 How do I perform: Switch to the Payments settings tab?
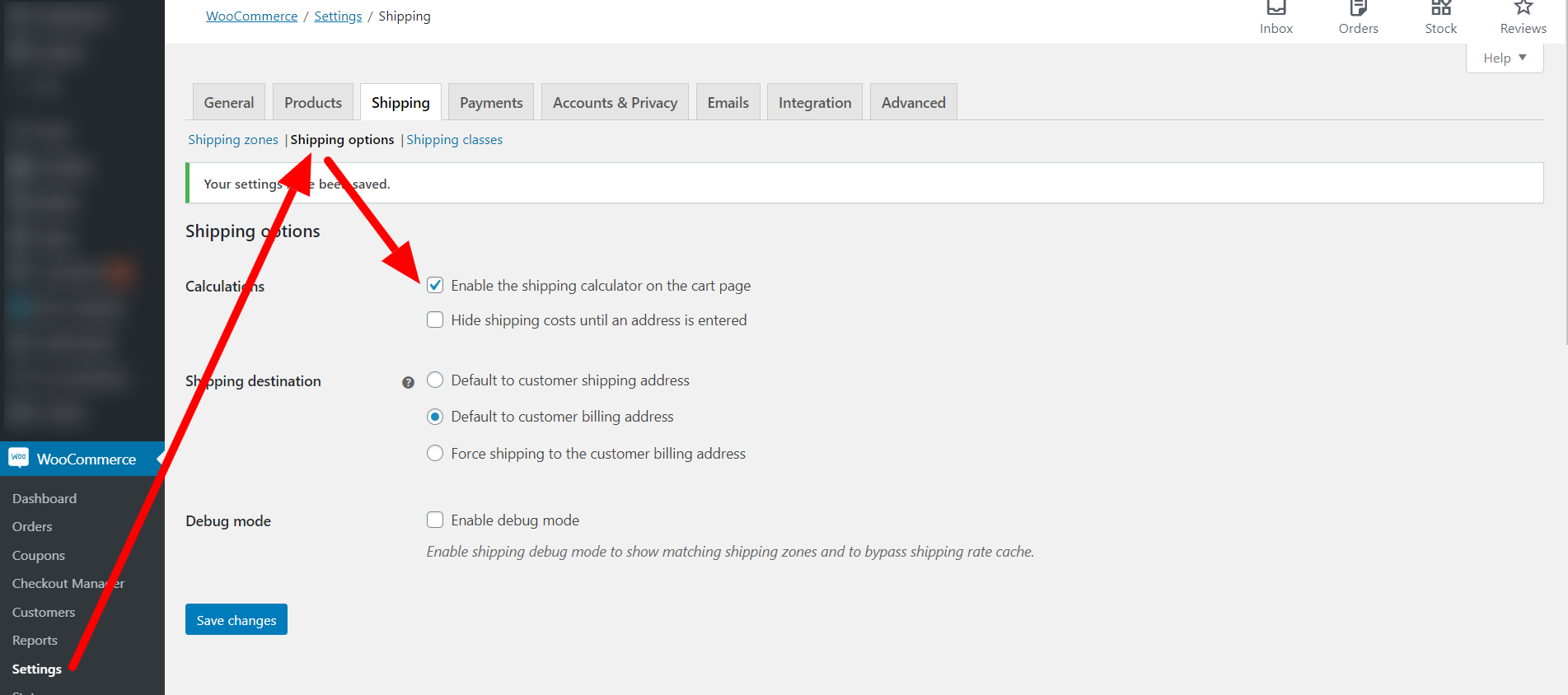pyautogui.click(x=491, y=102)
